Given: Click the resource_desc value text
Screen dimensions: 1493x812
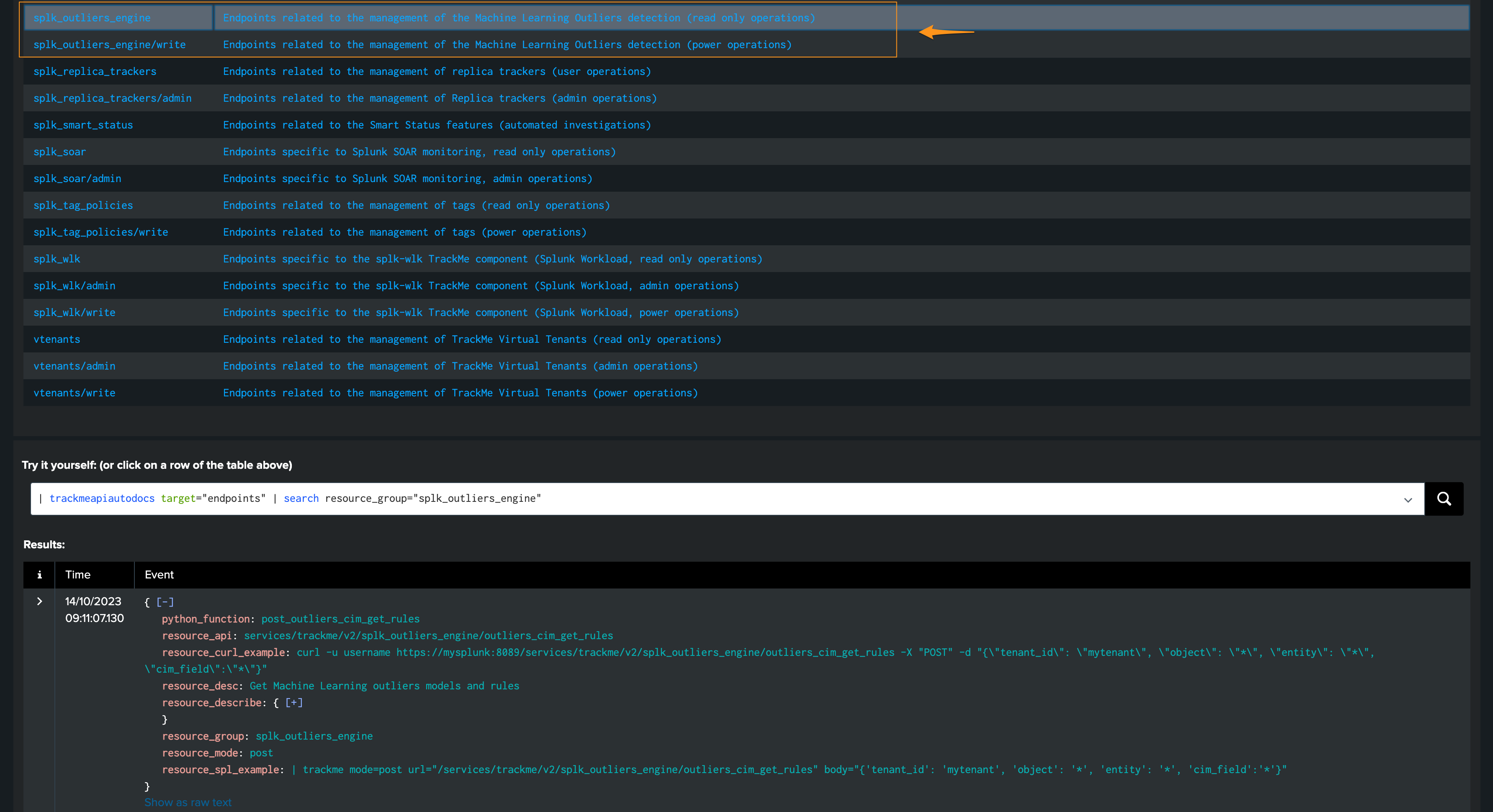Looking at the screenshot, I should coord(384,686).
